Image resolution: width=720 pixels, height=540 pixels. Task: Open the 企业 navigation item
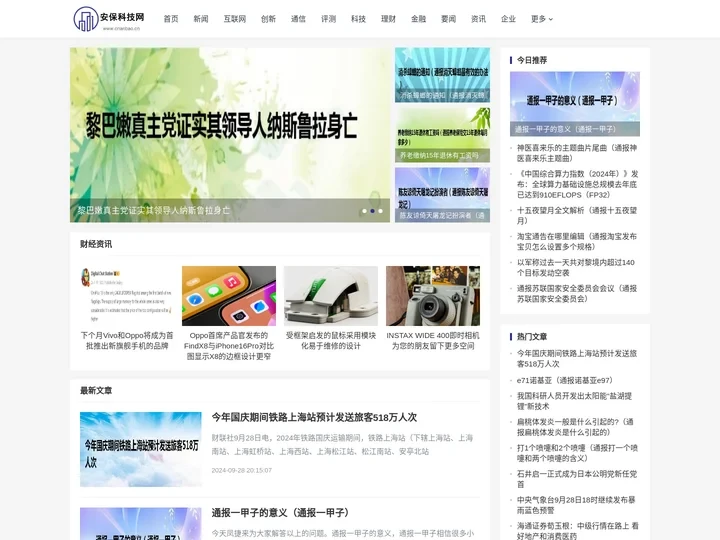[x=508, y=19]
